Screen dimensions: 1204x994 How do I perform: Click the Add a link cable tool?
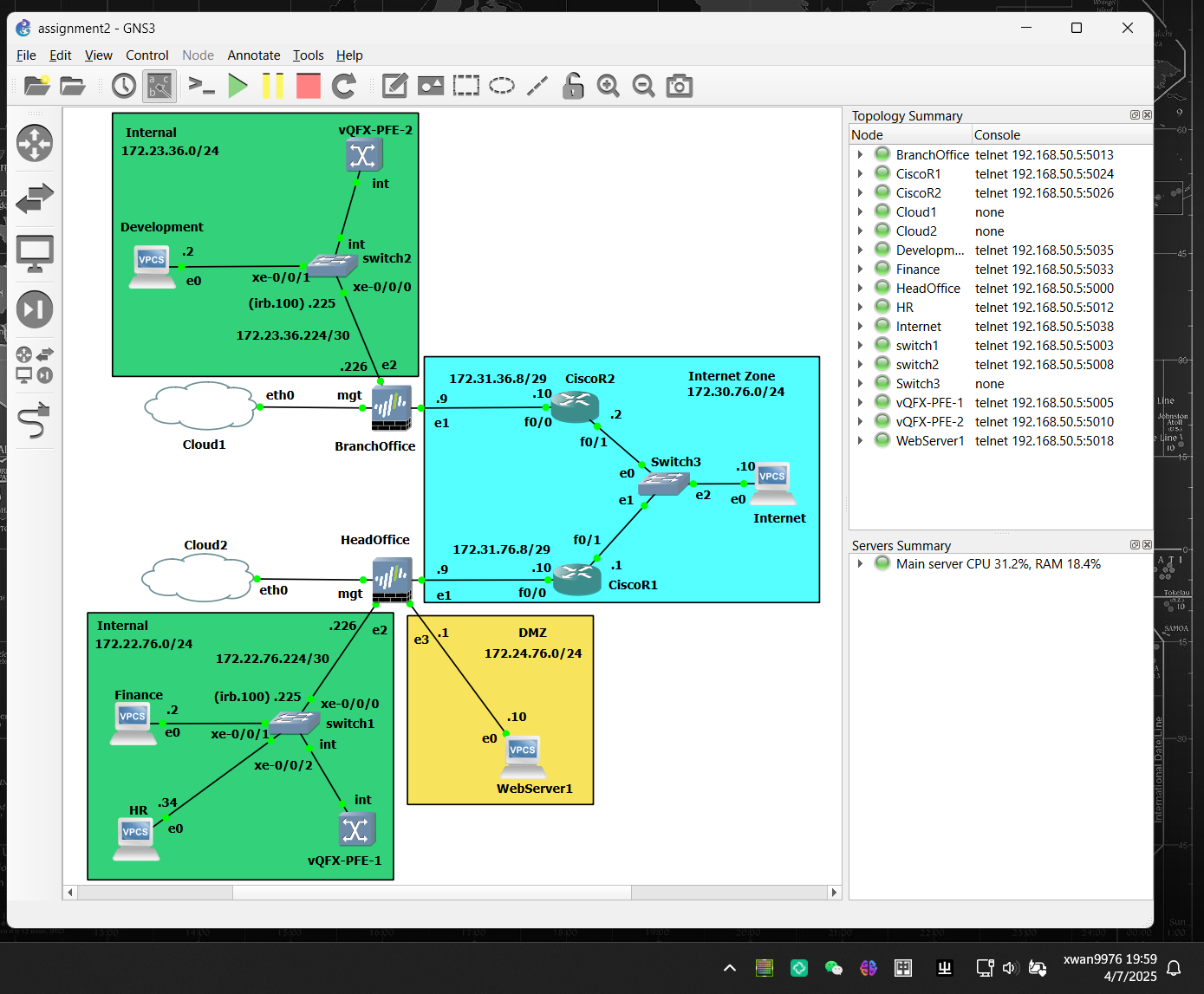[x=35, y=421]
